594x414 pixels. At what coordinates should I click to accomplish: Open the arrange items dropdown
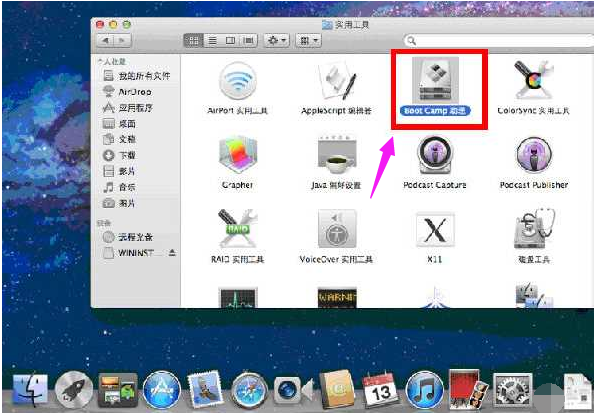click(309, 41)
